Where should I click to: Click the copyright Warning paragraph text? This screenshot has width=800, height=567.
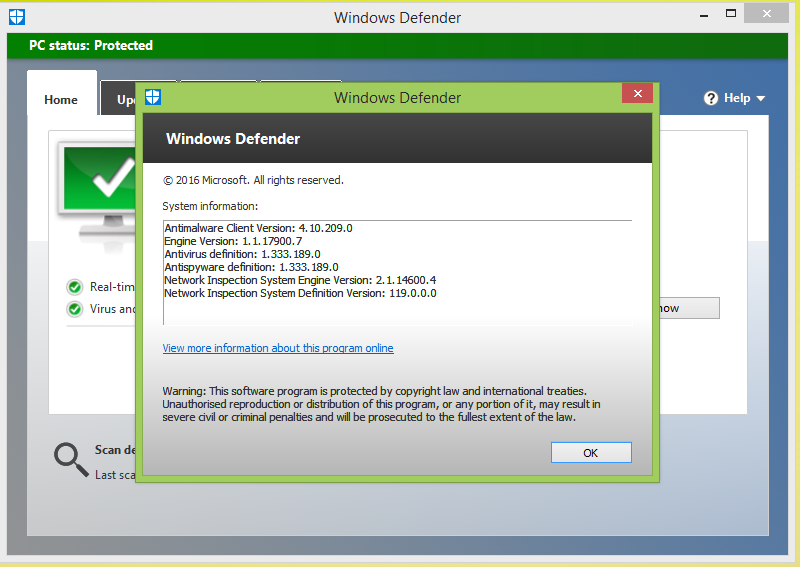(381, 404)
